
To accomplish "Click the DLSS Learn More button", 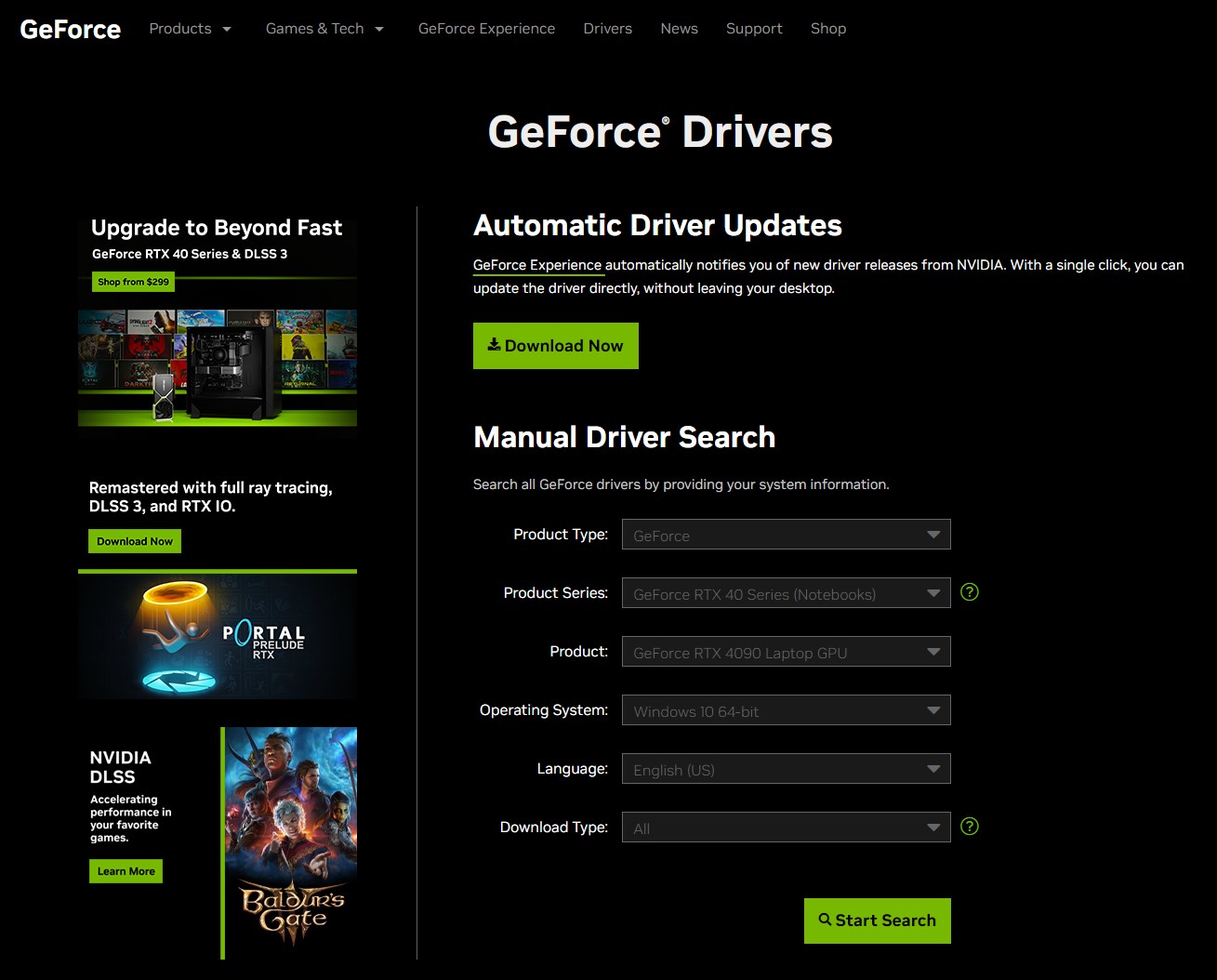I will click(x=126, y=871).
